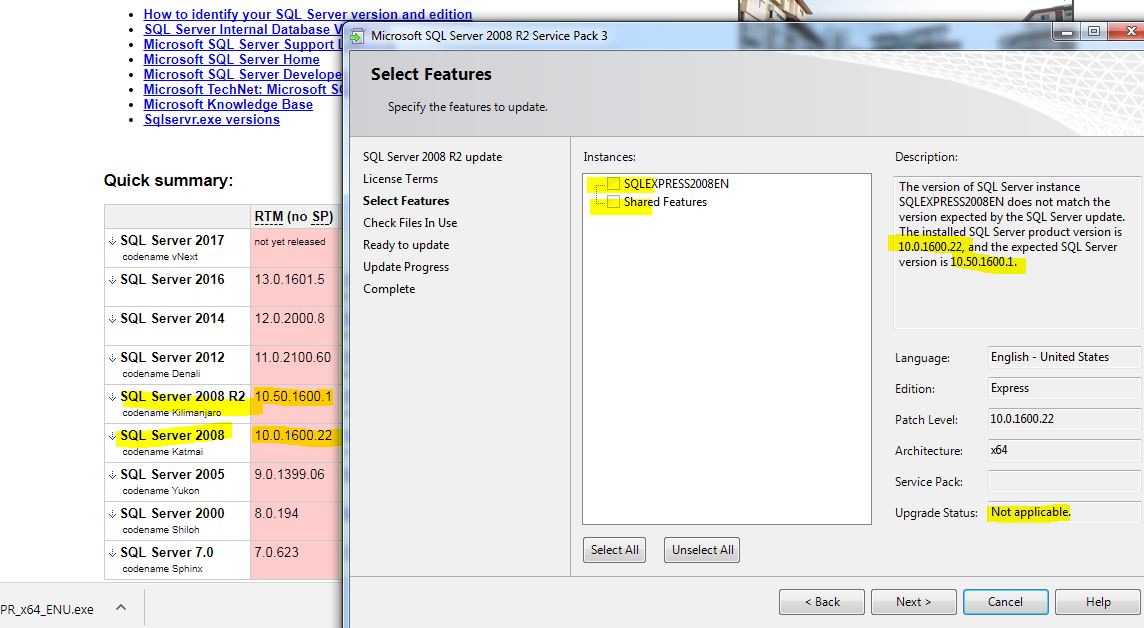1144x628 pixels.
Task: Open Microsoft SQL Server Developer link
Action: (243, 74)
